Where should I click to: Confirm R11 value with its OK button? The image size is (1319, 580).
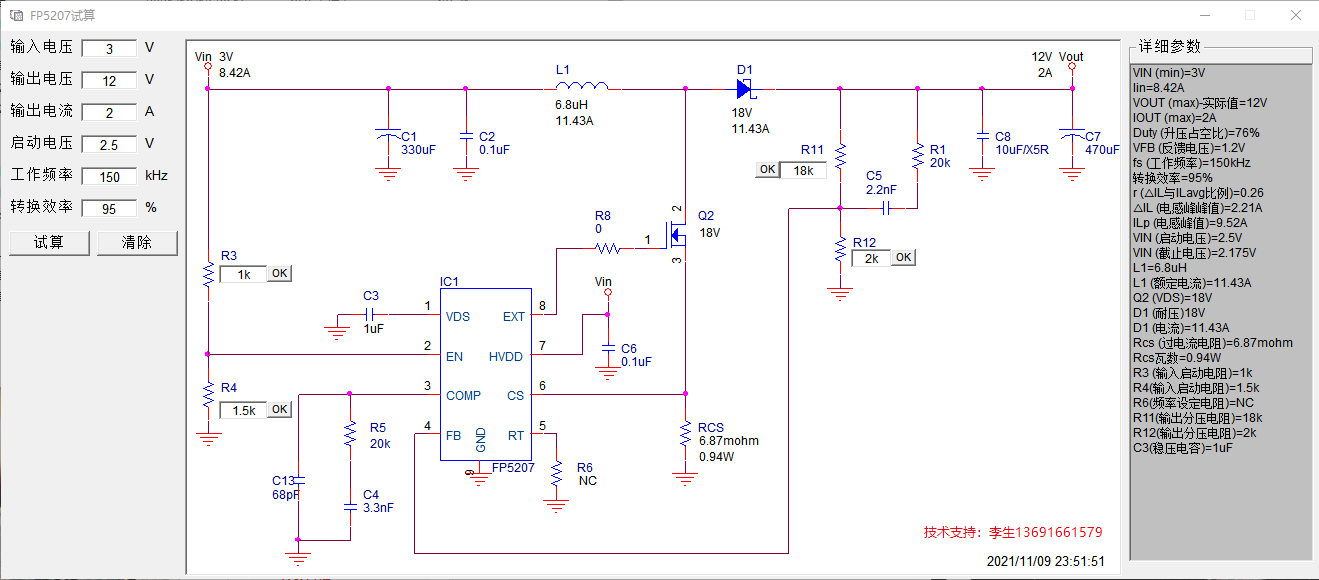coord(767,169)
